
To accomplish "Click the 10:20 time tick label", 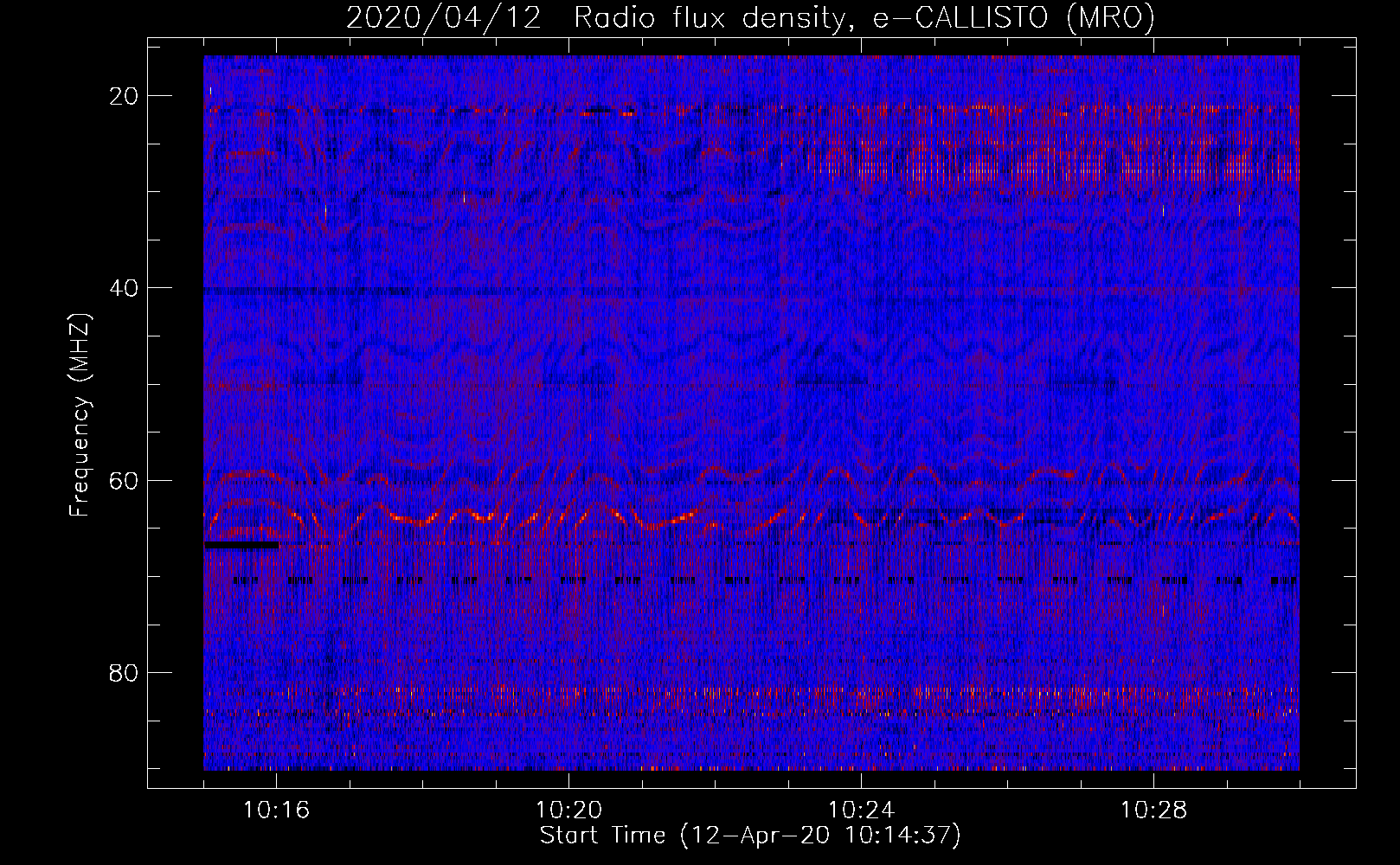I will click(x=568, y=810).
